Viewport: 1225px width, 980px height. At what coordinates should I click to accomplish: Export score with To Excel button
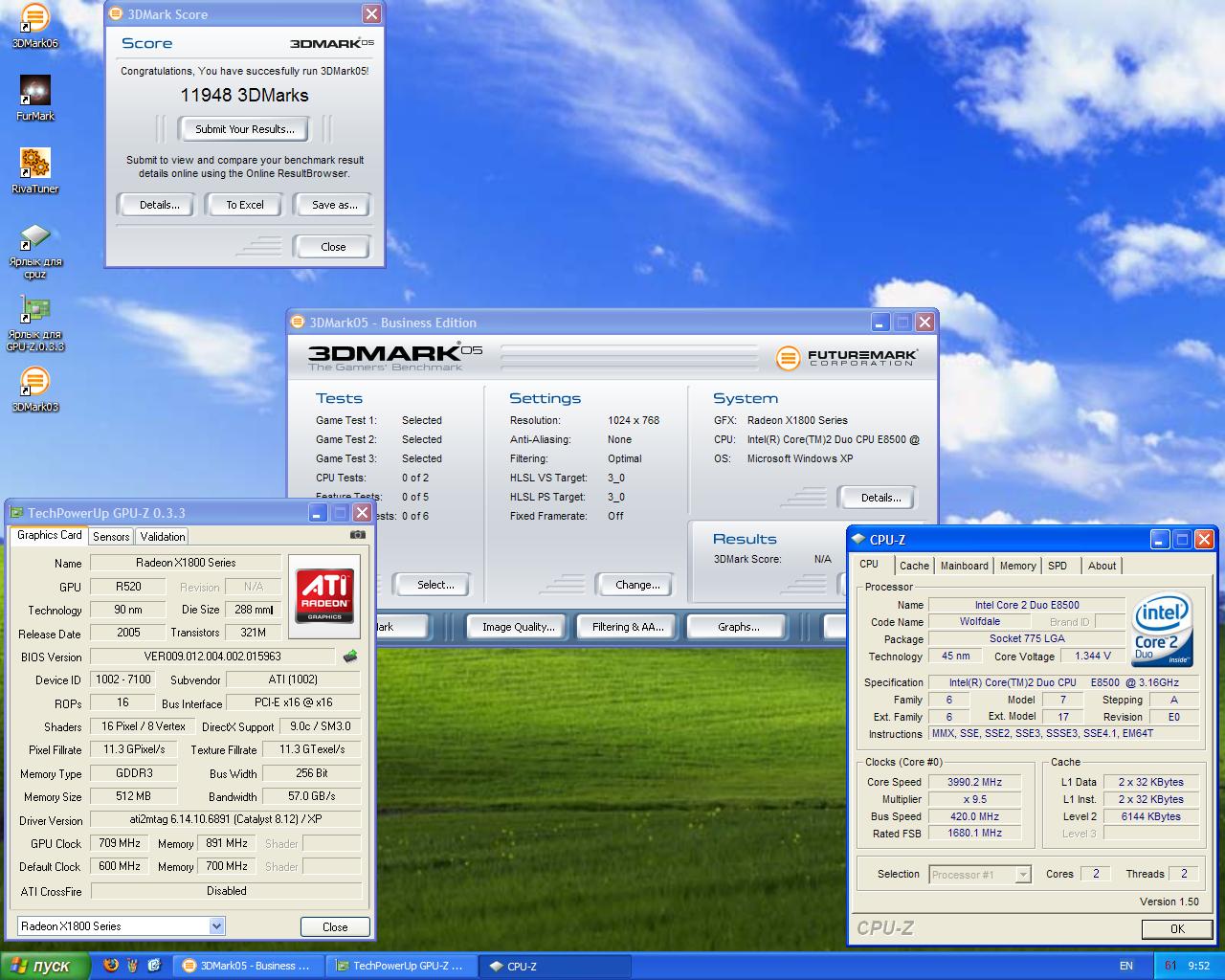coord(245,205)
